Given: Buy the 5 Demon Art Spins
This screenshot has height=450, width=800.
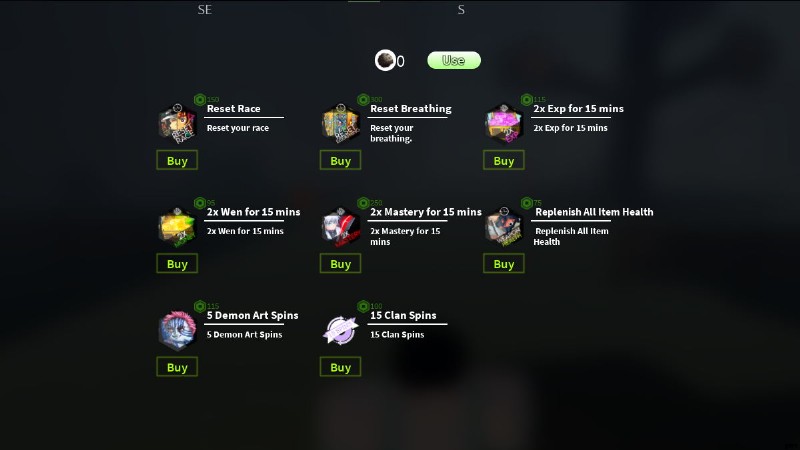Looking at the screenshot, I should 177,367.
